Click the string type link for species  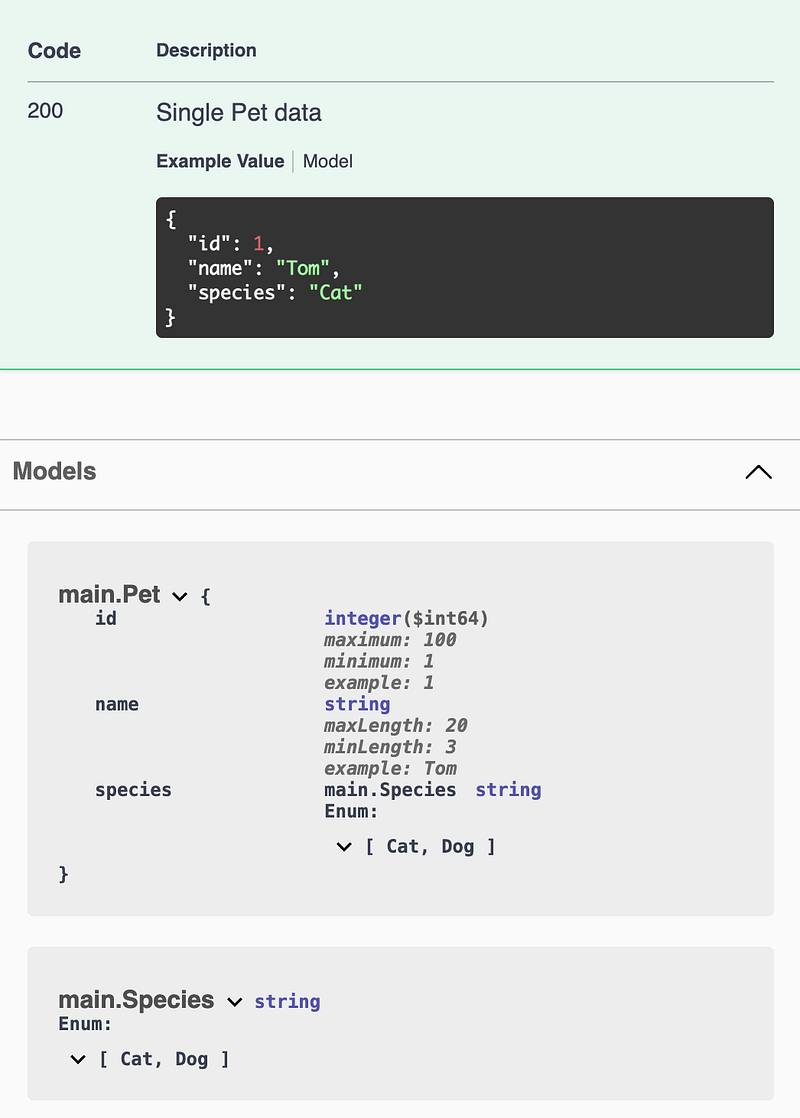508,790
